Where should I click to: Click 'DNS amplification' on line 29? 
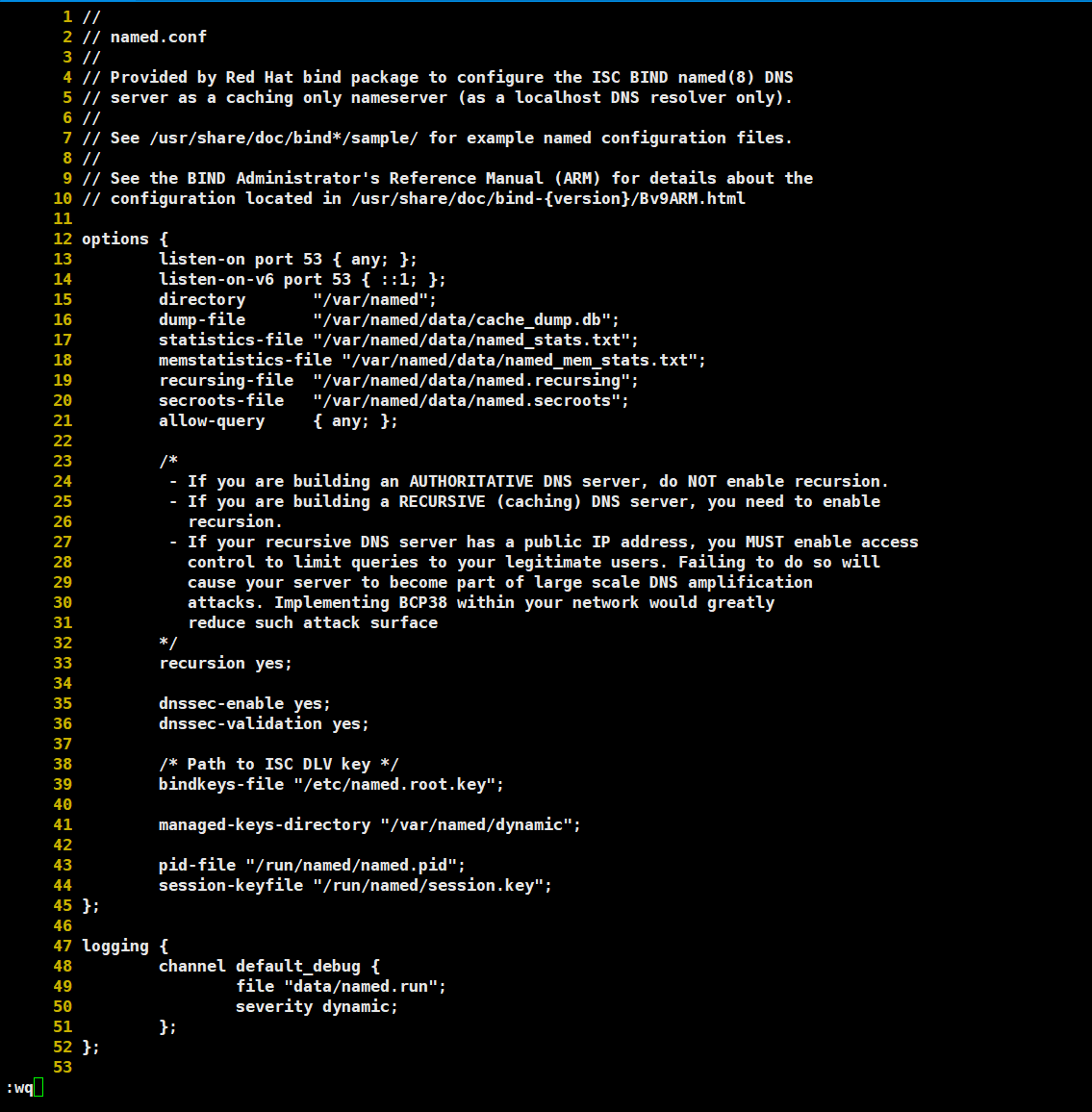click(731, 582)
